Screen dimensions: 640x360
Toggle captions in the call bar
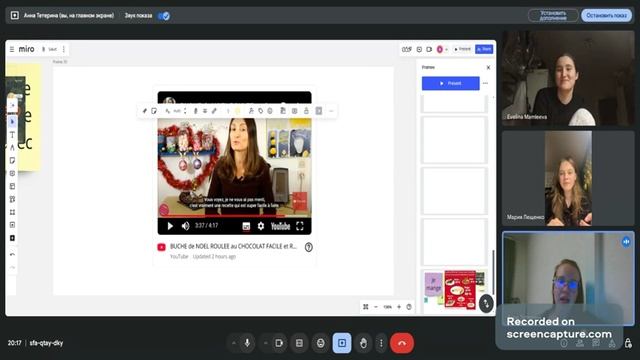[x=299, y=343]
